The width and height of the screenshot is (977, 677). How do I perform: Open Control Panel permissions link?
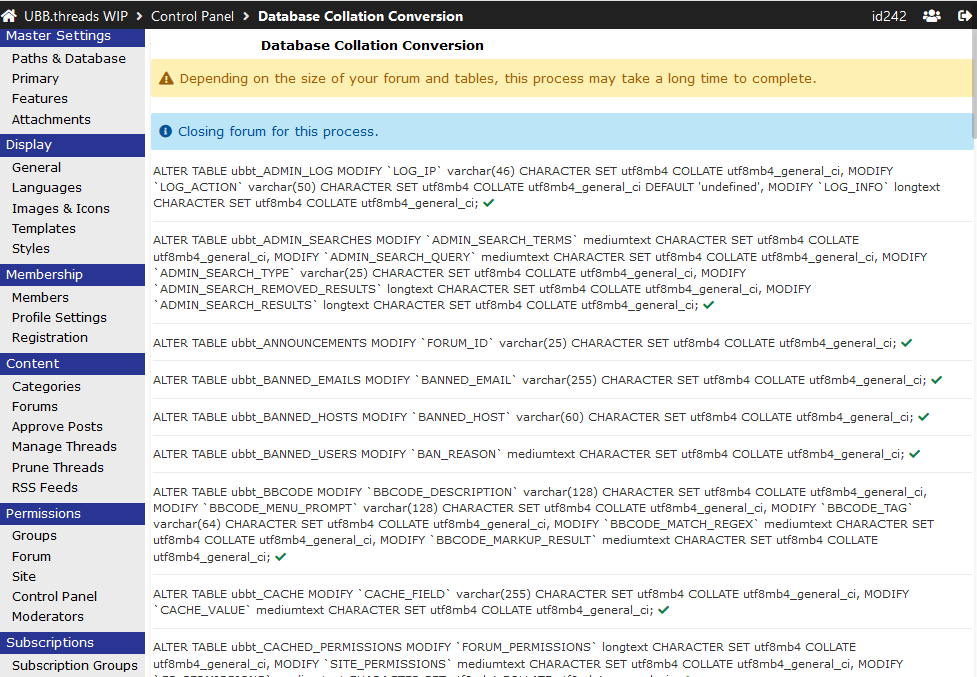coord(54,597)
